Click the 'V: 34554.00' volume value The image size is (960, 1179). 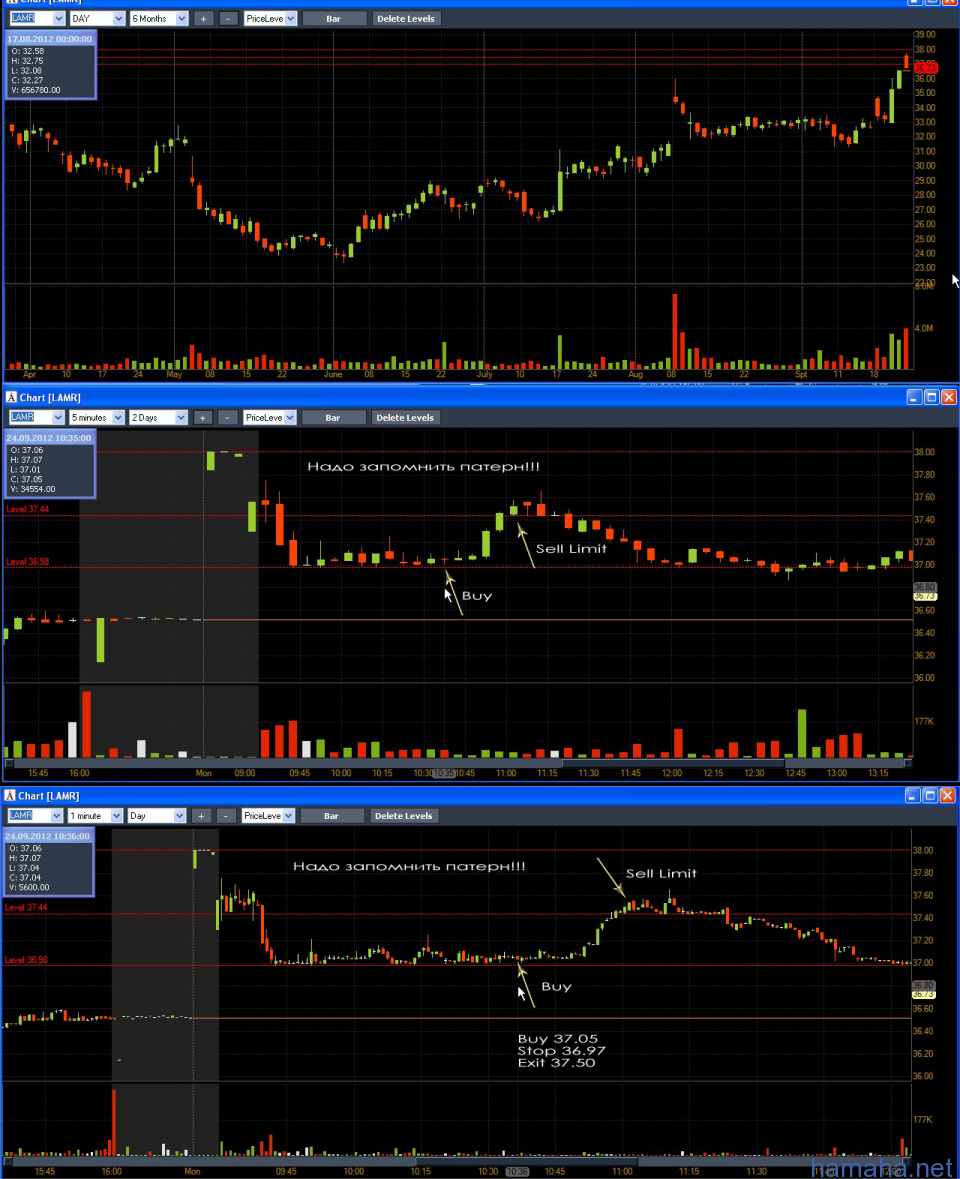pos(33,489)
